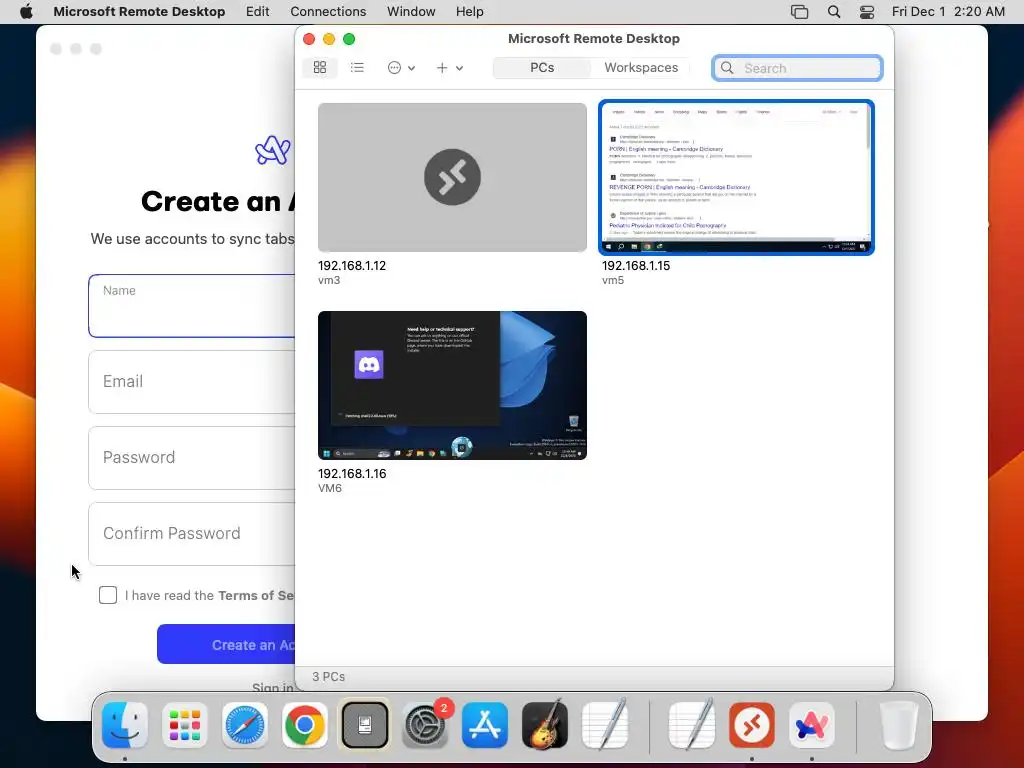Open the highlighted gray app icon in Dock
This screenshot has width=1024, height=768.
tap(365, 725)
